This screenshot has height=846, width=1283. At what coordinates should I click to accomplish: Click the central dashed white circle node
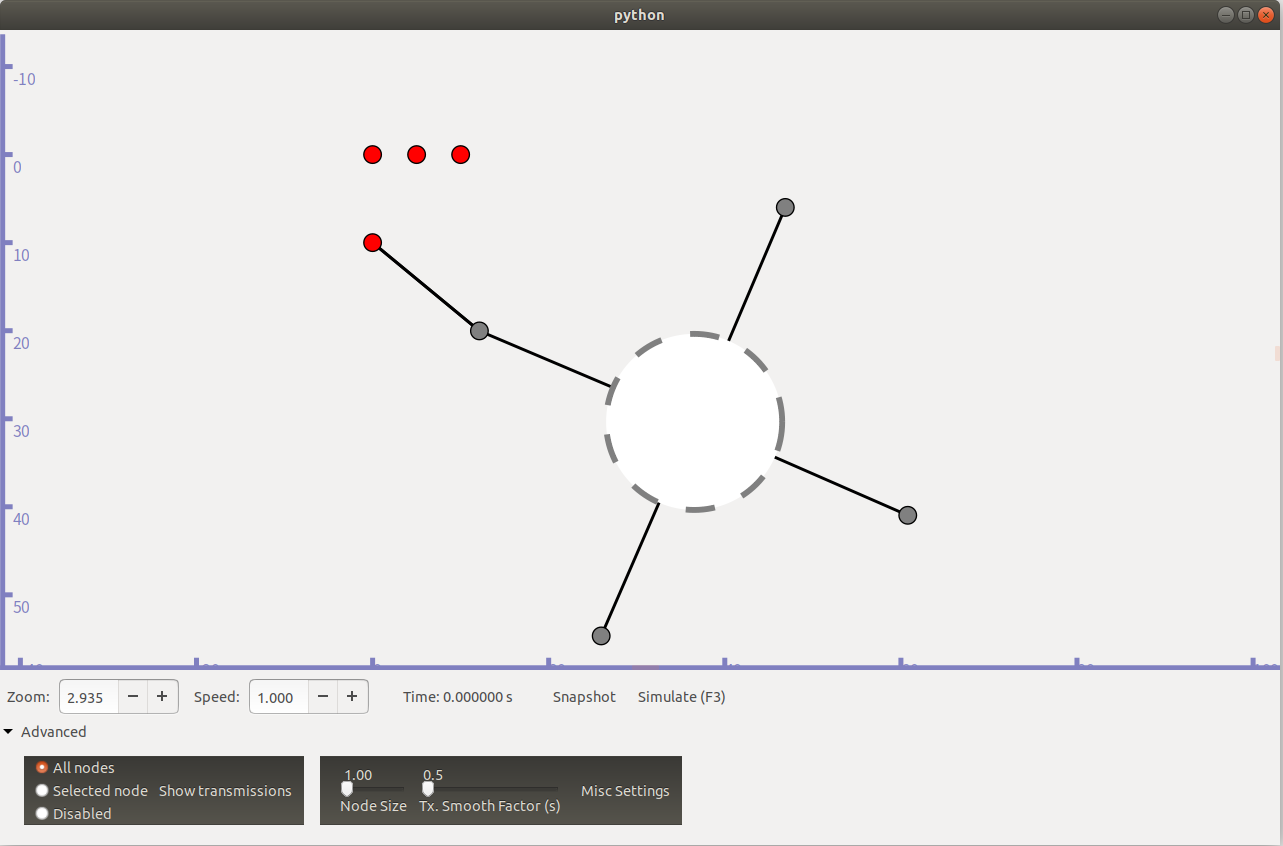694,422
